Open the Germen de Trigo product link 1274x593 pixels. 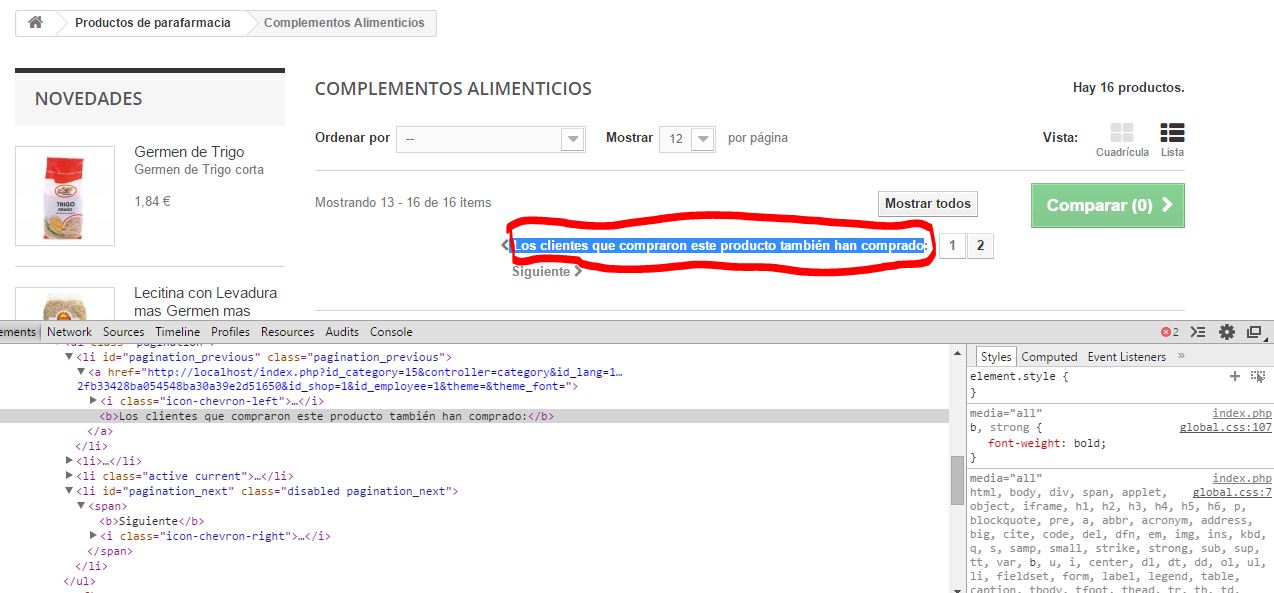click(x=189, y=152)
